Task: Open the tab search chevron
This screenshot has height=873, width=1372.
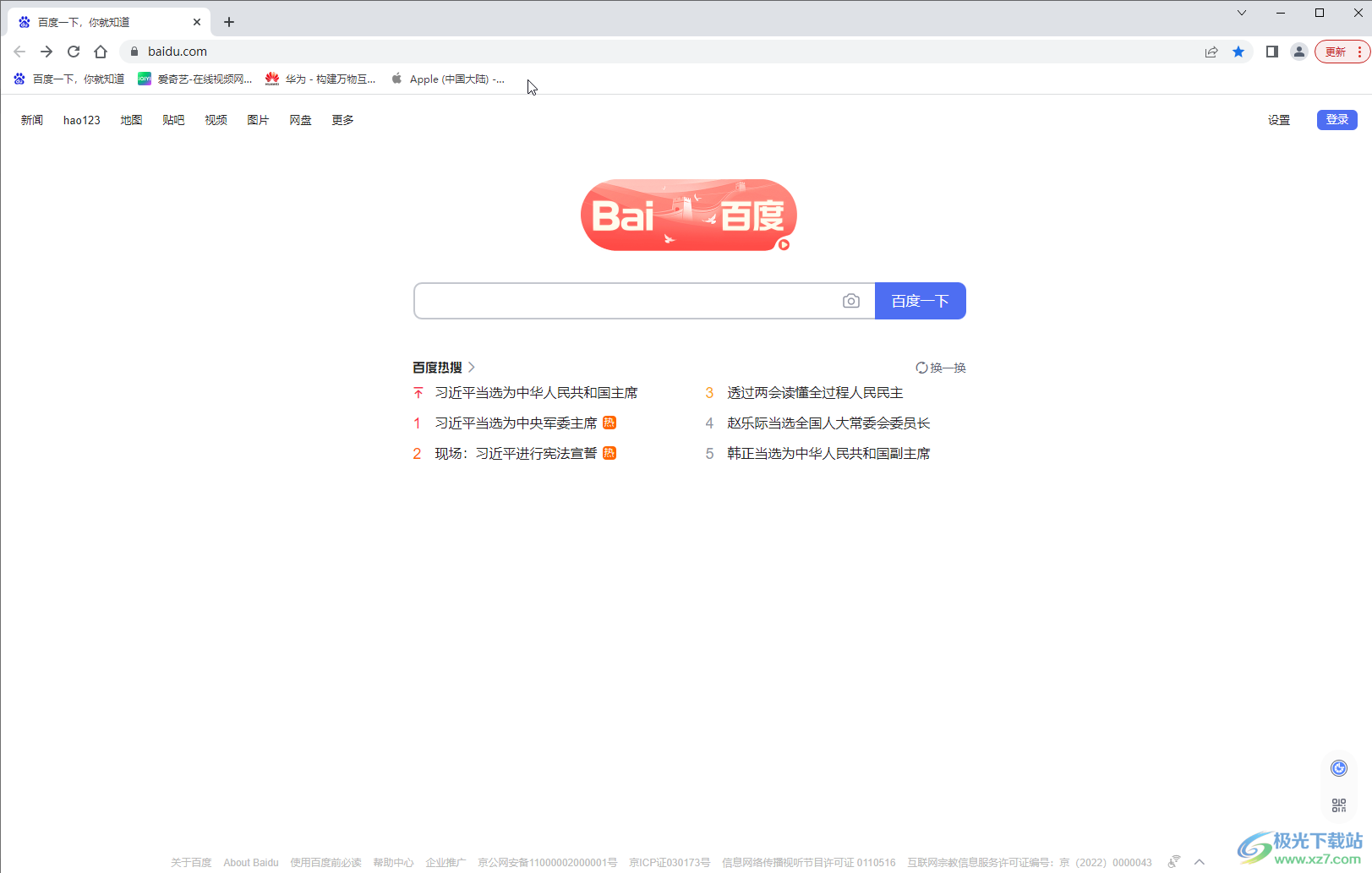Action: click(1242, 13)
